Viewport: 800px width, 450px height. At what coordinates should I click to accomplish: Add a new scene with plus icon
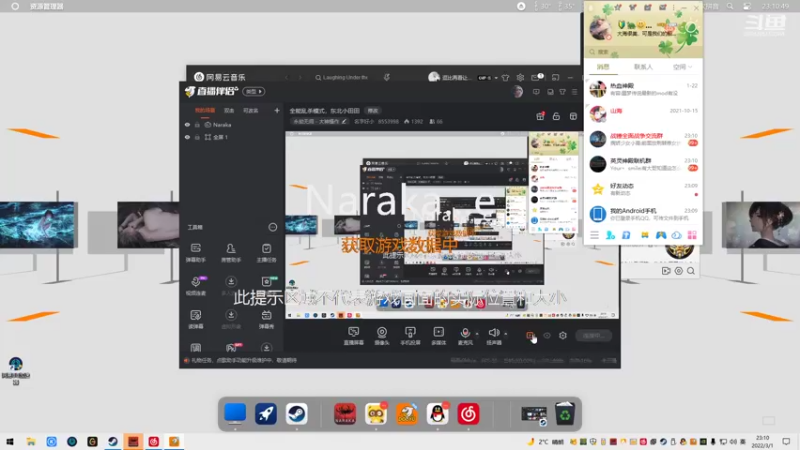point(277,110)
